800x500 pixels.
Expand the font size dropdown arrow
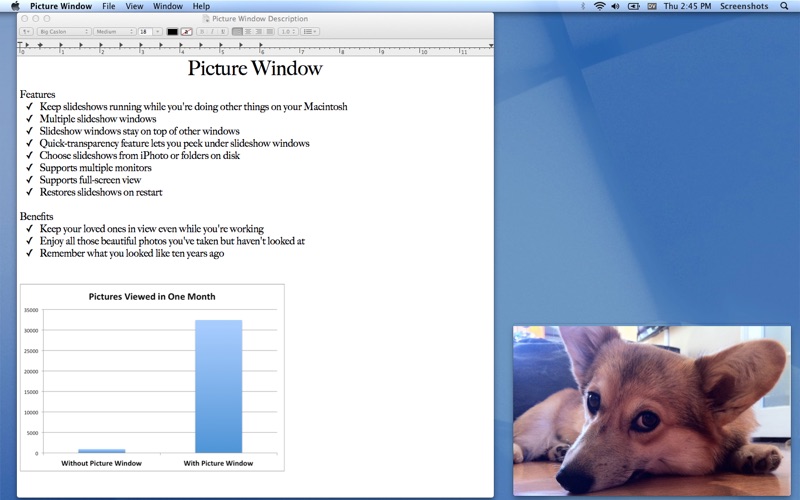pyautogui.click(x=158, y=32)
